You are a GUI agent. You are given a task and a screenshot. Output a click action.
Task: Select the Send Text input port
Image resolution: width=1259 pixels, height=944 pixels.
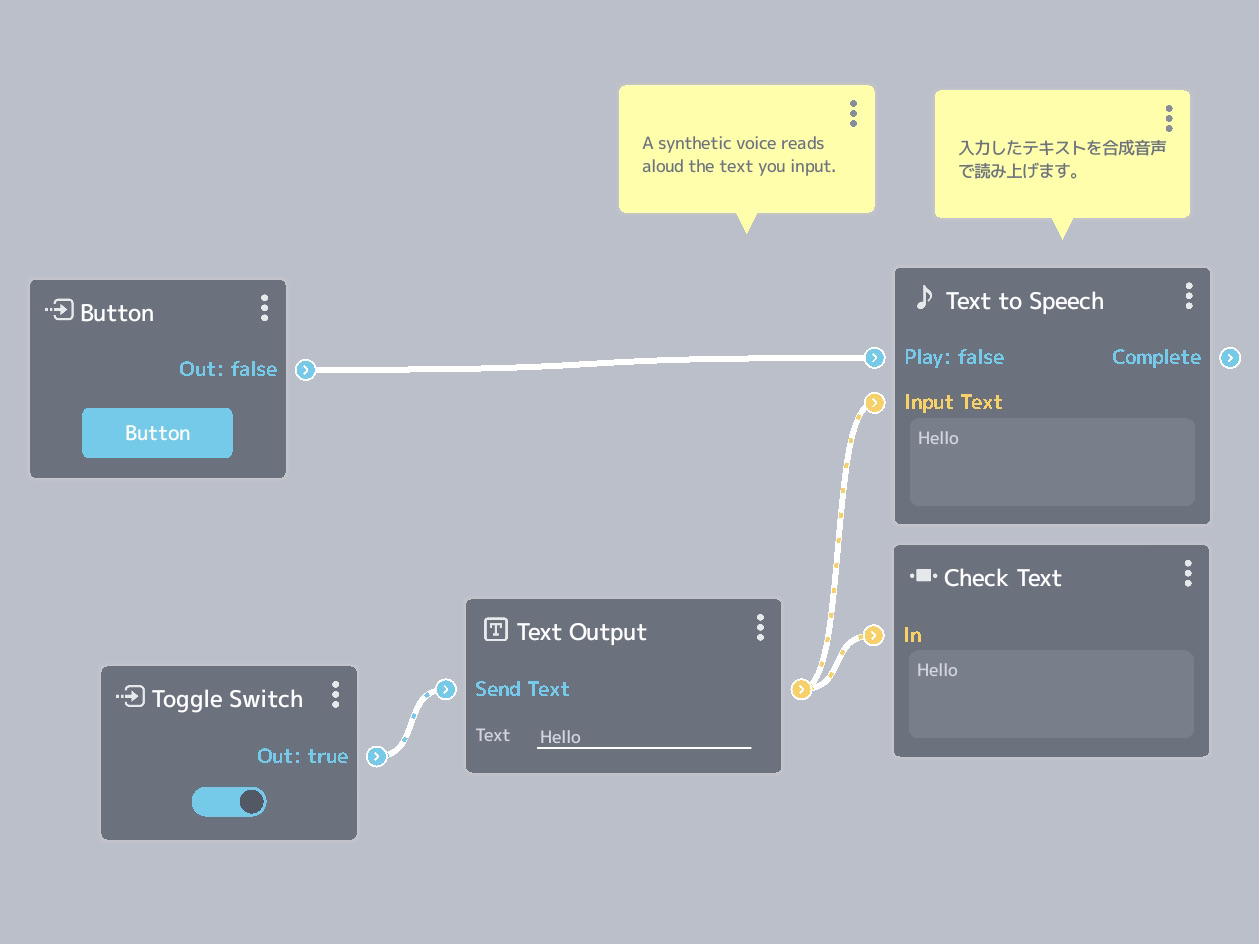(446, 689)
